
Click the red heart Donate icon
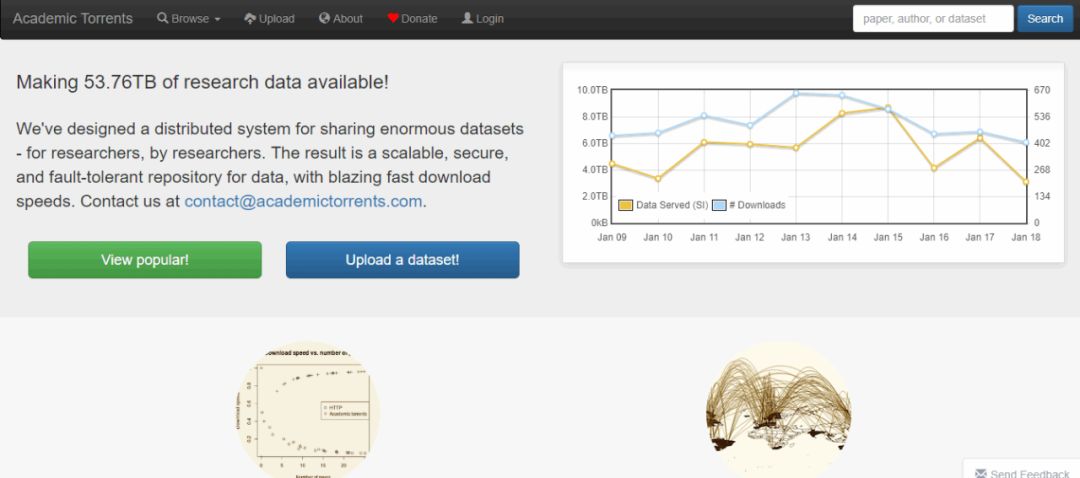pos(393,19)
